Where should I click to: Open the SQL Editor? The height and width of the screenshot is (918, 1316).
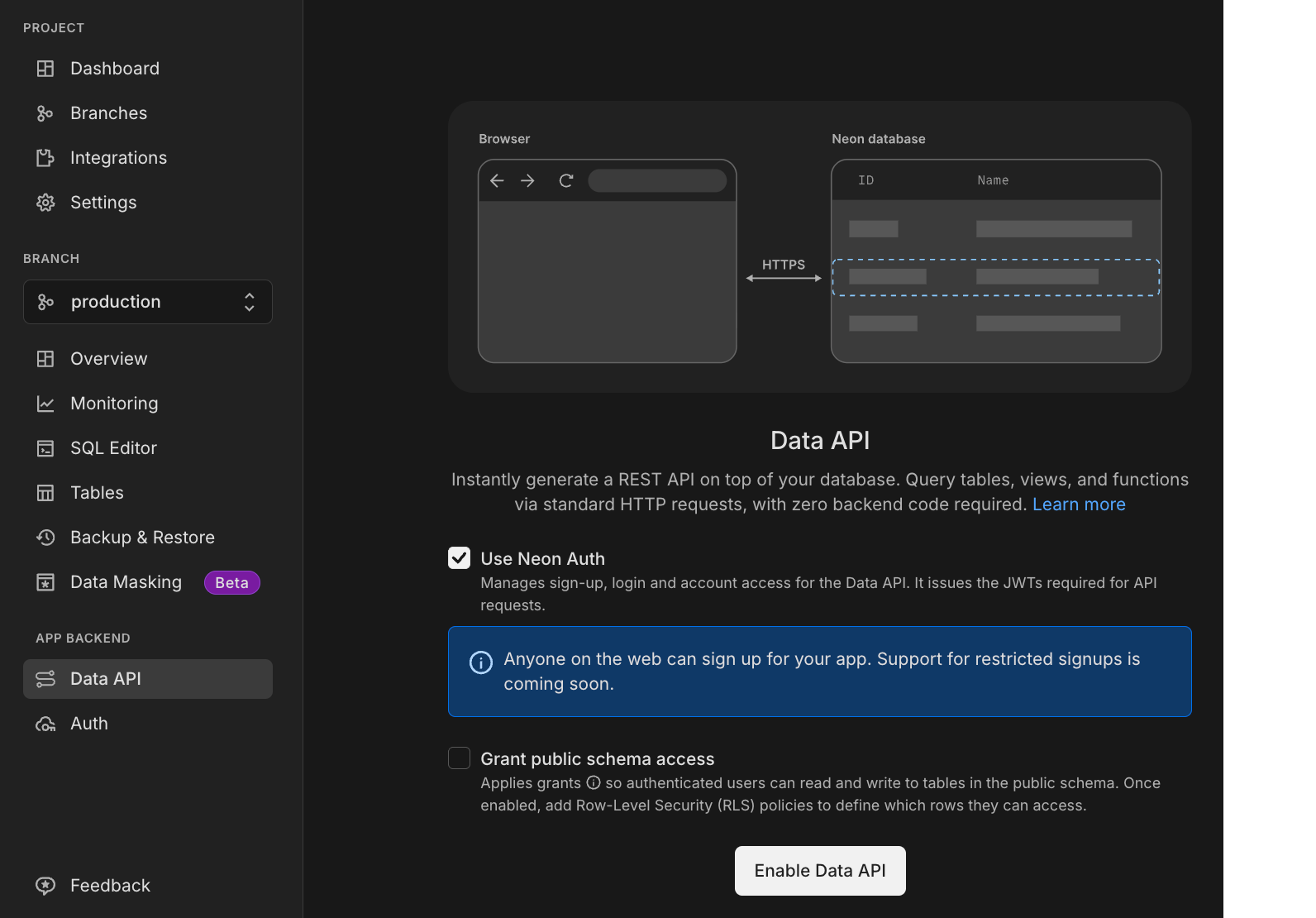[x=148, y=448]
